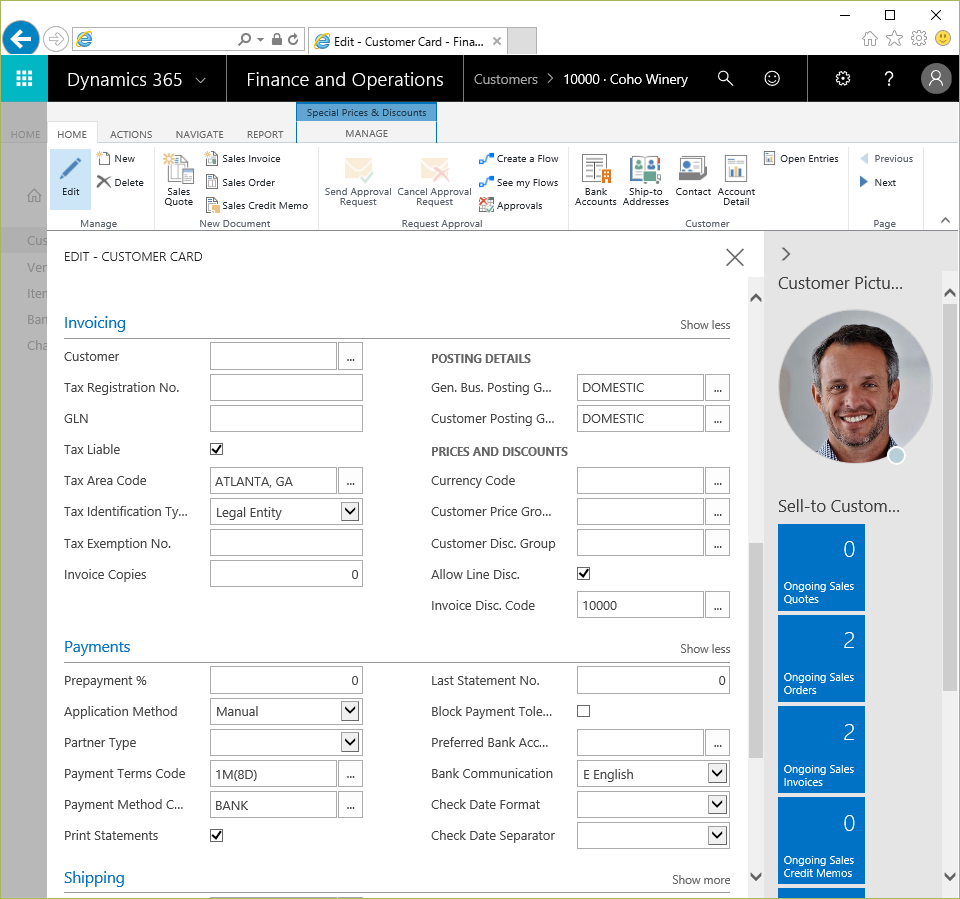Switch to the NAVIGATE ribbon tab
Viewport: 960px width, 899px height.
point(200,134)
